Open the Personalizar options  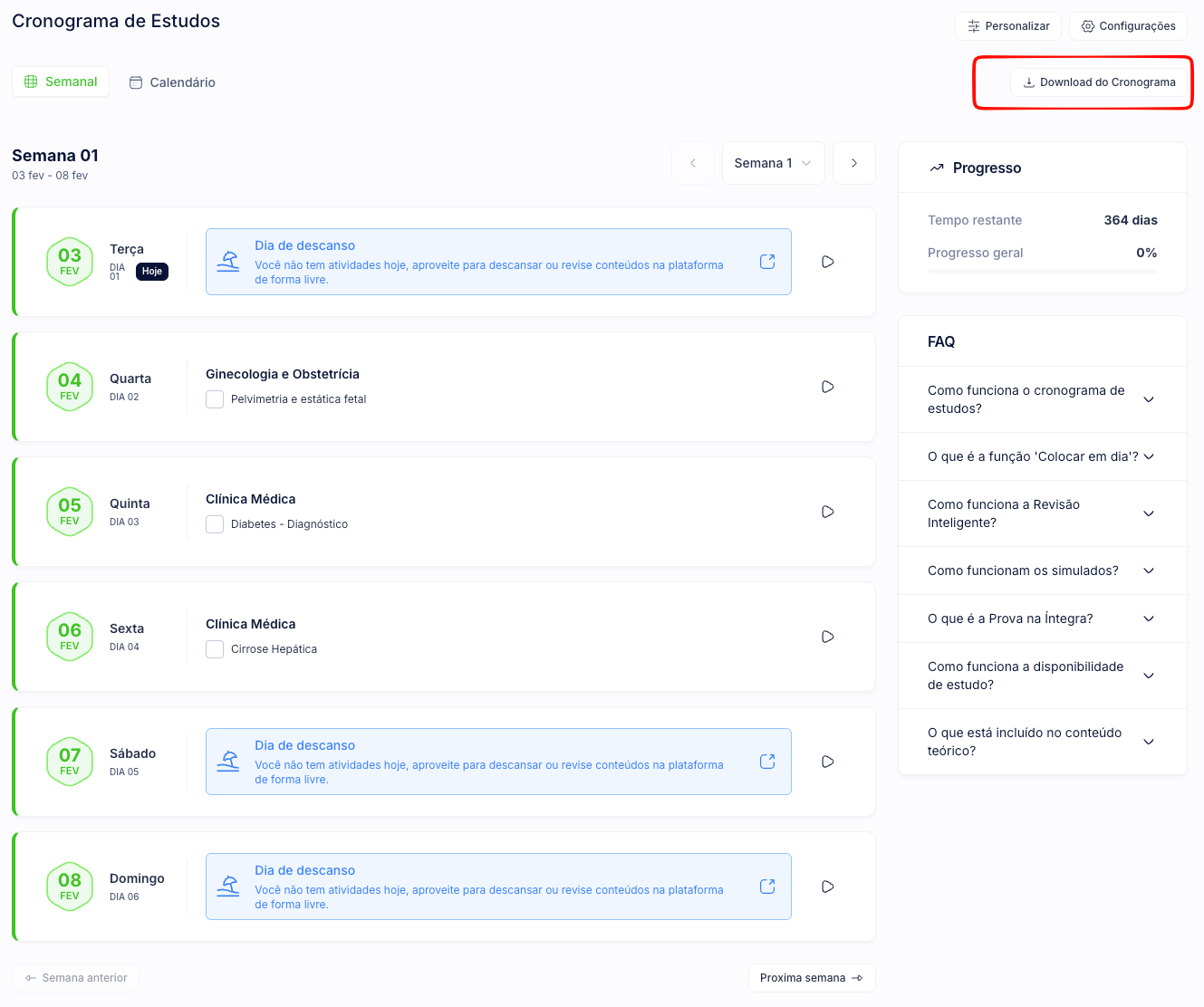(x=1007, y=26)
